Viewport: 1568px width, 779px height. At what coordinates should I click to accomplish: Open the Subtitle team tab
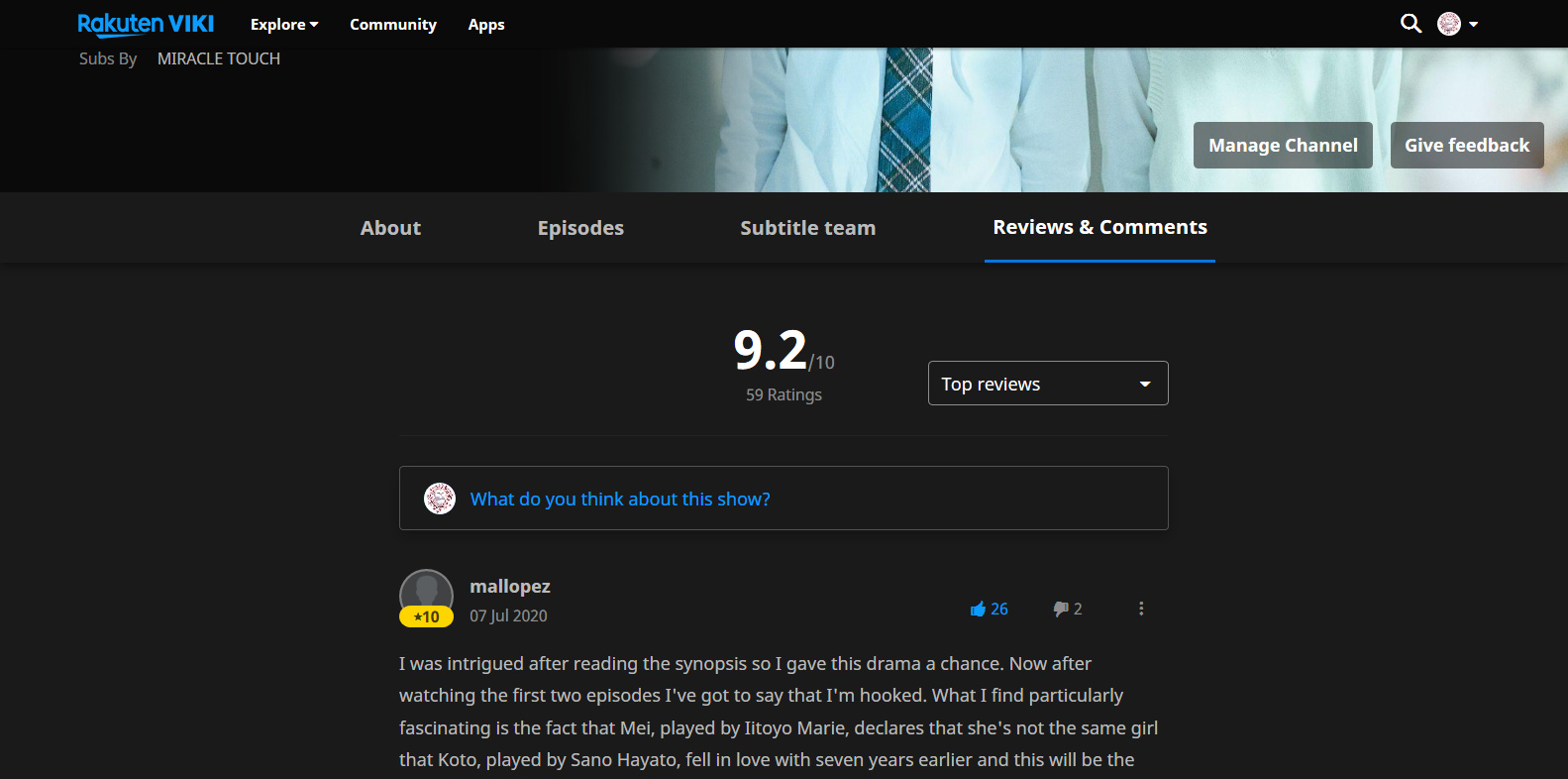coord(807,228)
